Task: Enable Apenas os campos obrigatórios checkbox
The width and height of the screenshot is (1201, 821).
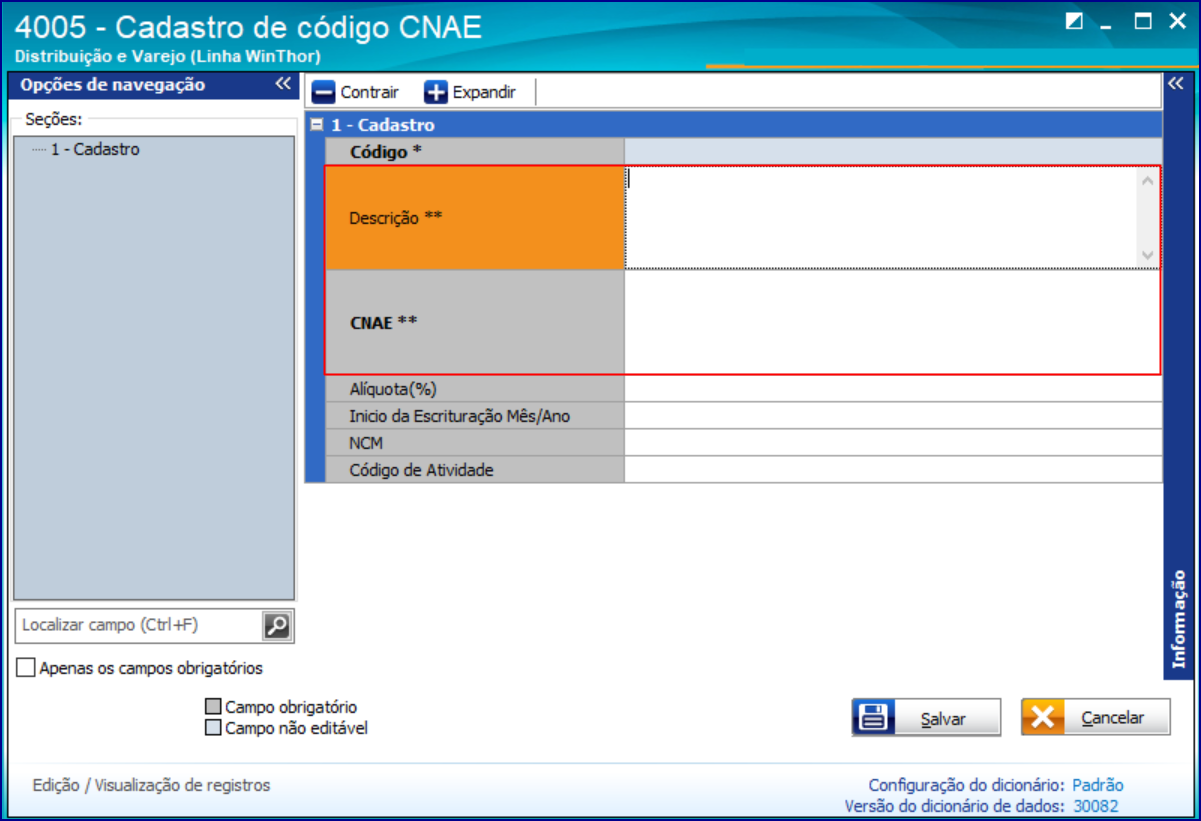Action: pyautogui.click(x=26, y=668)
